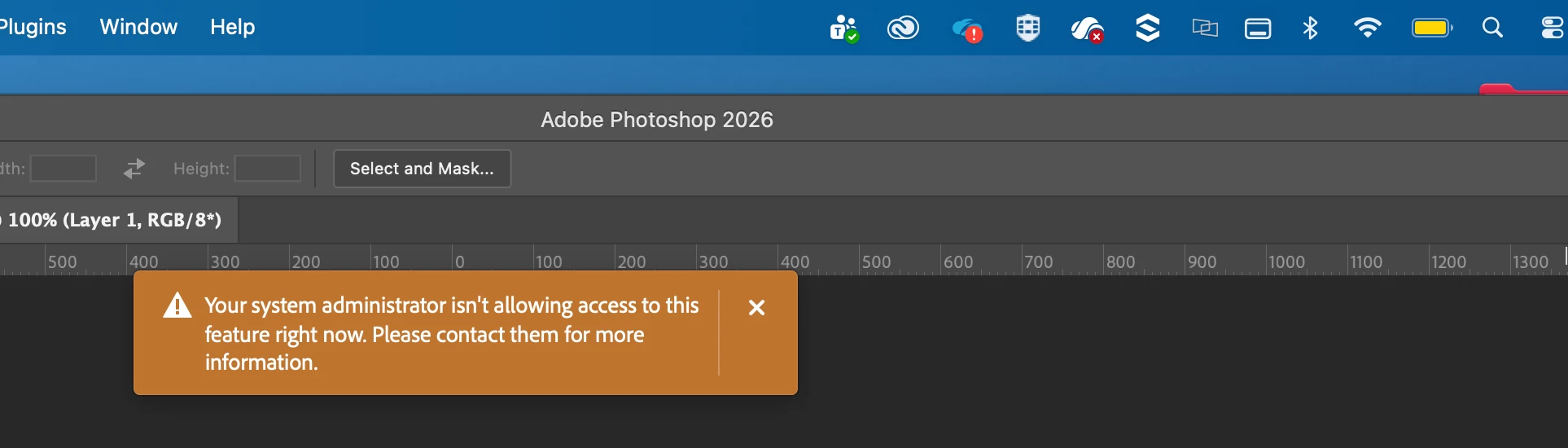Open the Screen Mirroring menu icon
Viewport: 1568px width, 448px height.
point(1205,29)
